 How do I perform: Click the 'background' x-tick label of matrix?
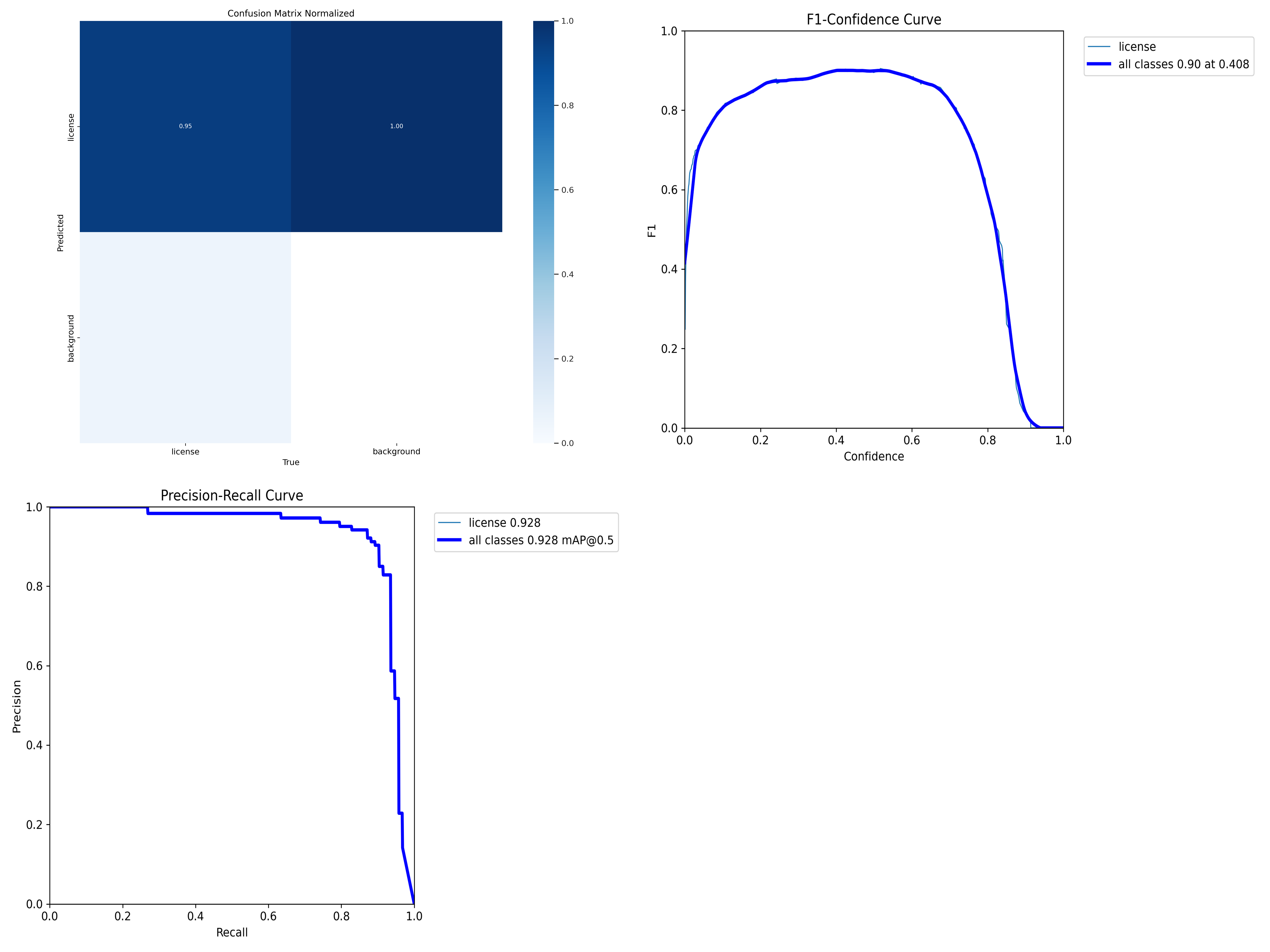[396, 452]
